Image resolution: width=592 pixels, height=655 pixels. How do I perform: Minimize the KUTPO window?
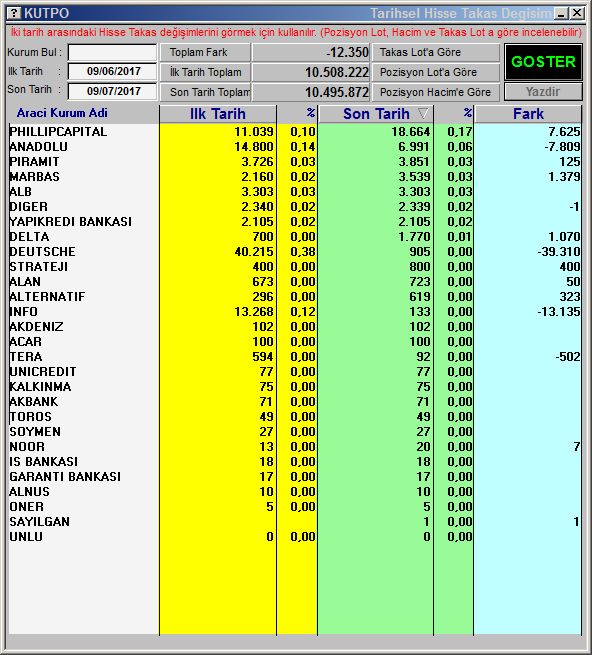point(561,13)
